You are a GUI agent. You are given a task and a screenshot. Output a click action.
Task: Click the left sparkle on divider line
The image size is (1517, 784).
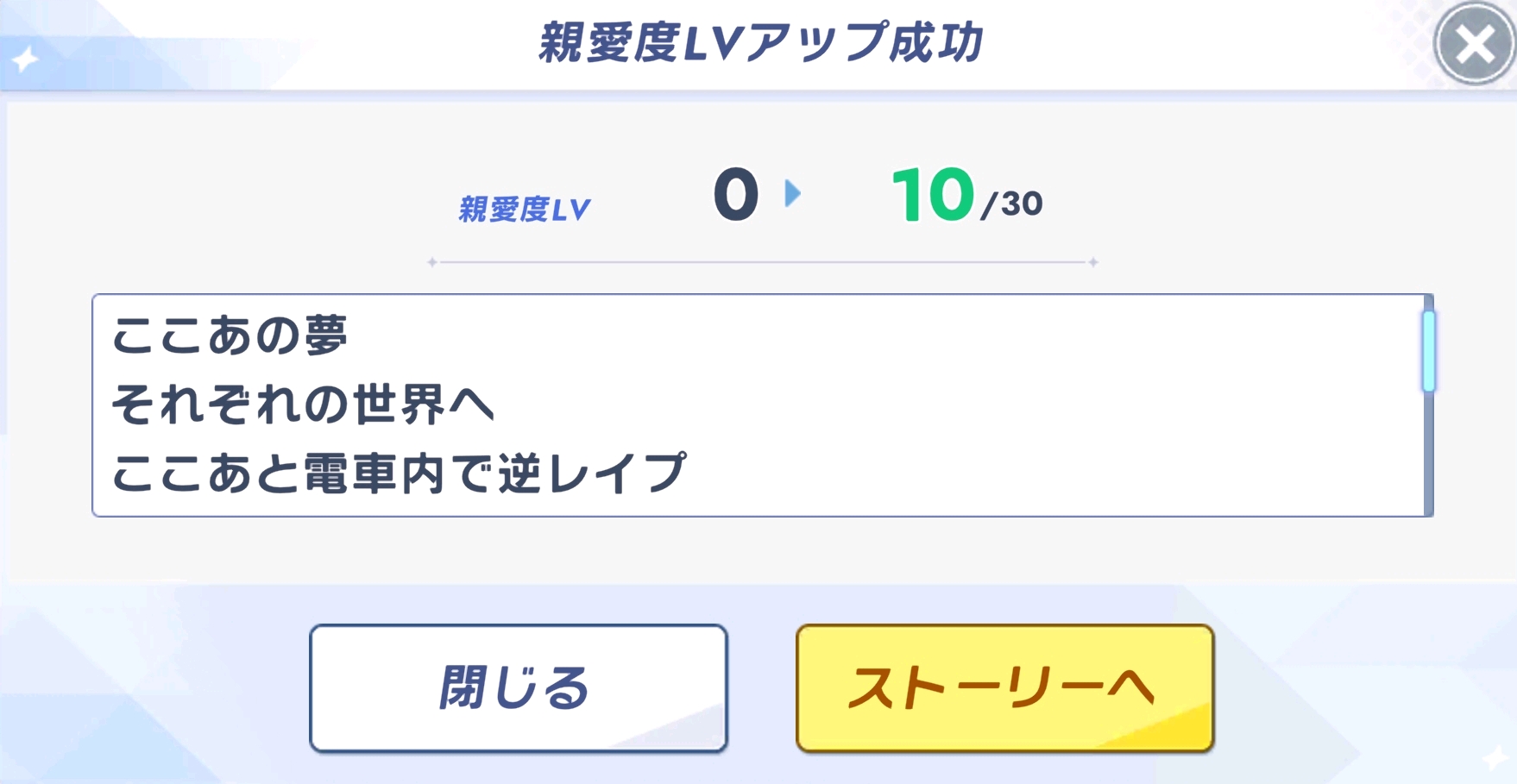tap(432, 262)
